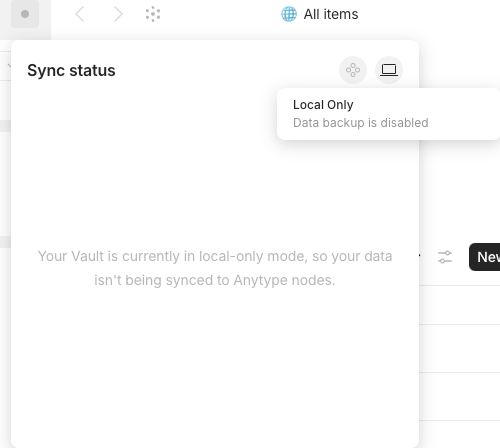Click the Data backup is disabled text
Image resolution: width=500 pixels, height=448 pixels.
[361, 123]
